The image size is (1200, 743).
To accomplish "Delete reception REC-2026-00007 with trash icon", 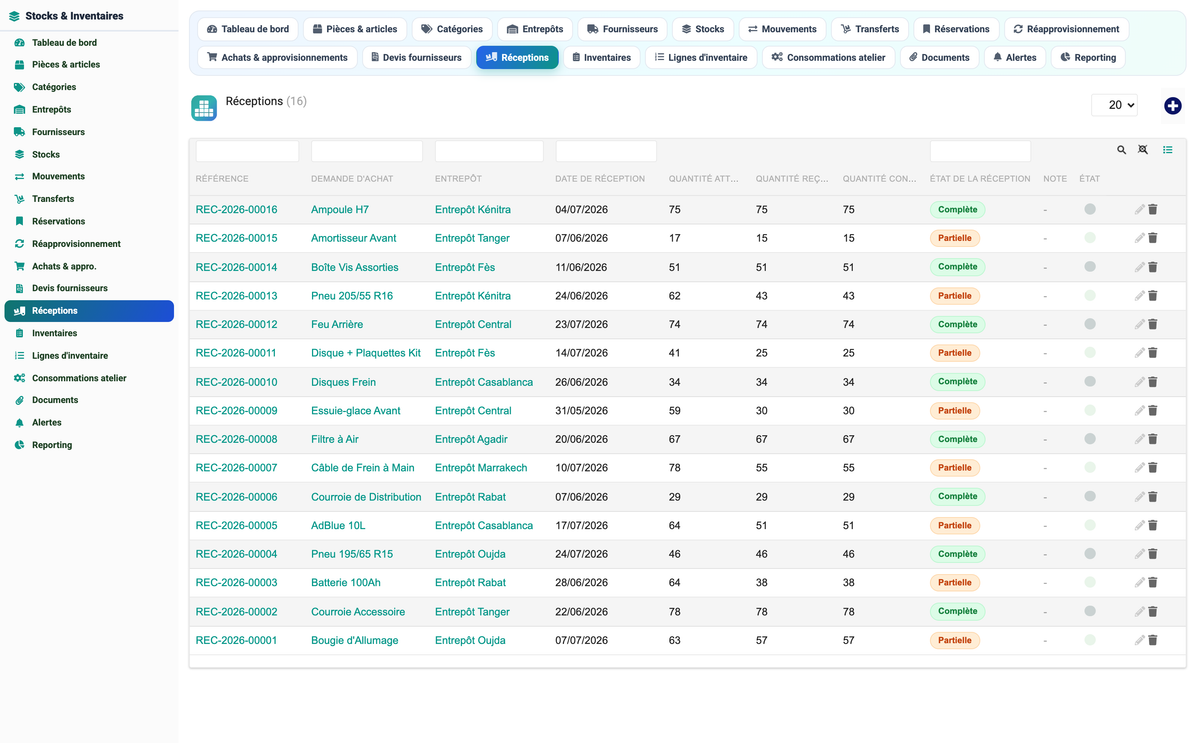I will pos(1153,468).
